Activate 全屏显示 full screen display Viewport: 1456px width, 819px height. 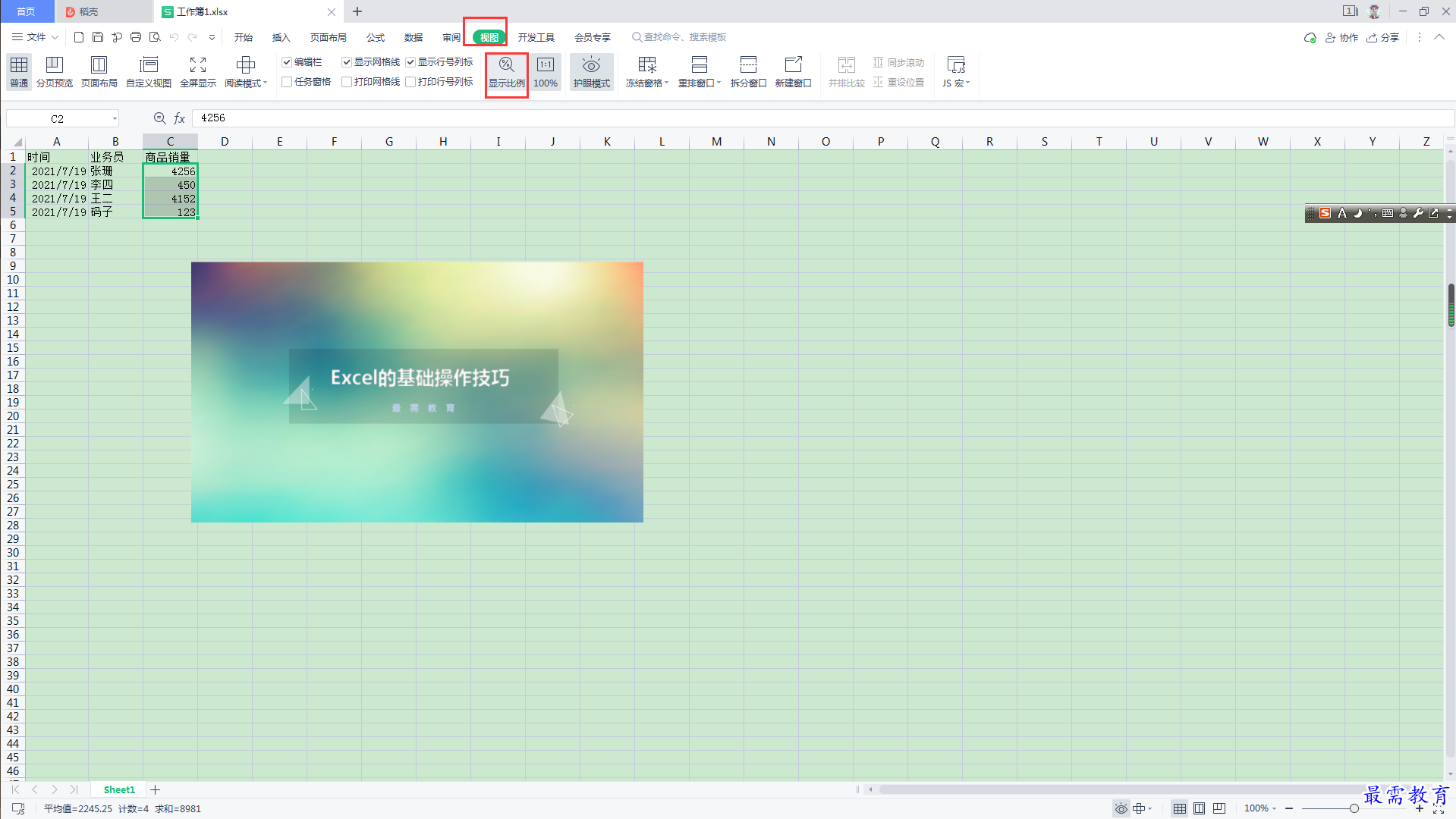coord(198,72)
